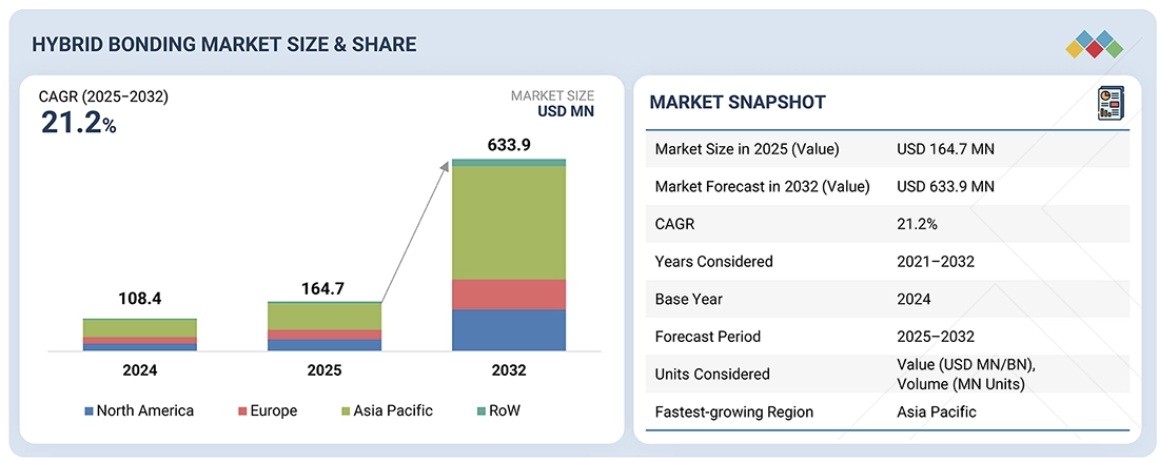
Task: Click the Market Snapshot report icon
Action: (1110, 103)
